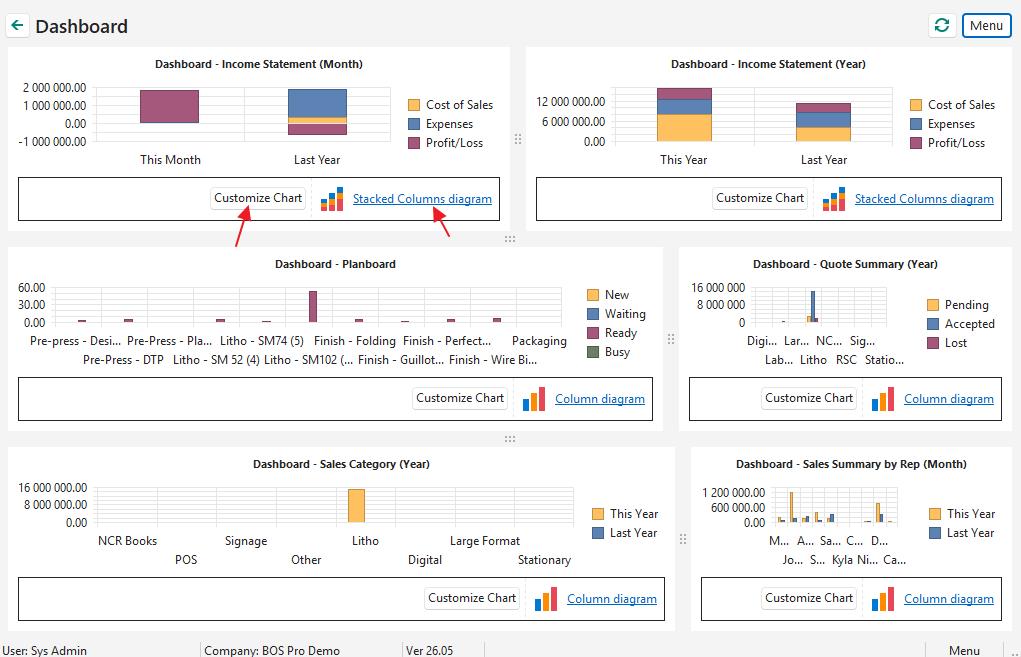Click the This Month bar in Income Statement (Month)

[x=169, y=106]
